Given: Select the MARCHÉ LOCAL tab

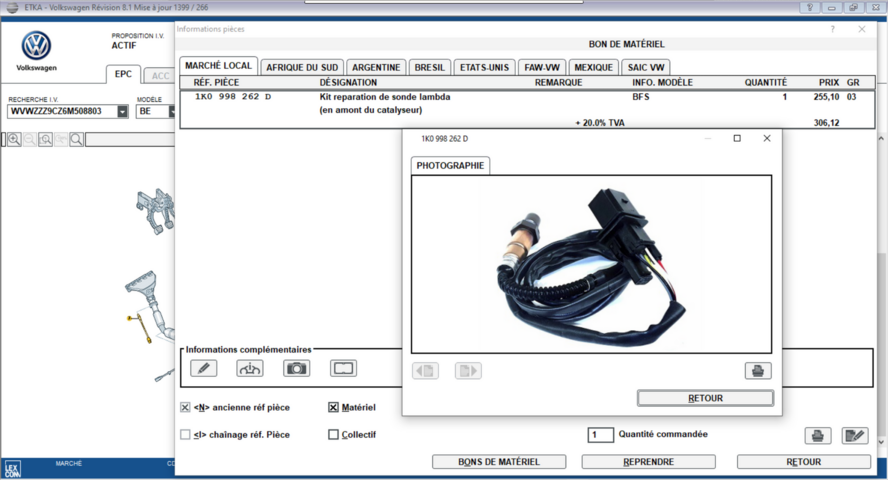Looking at the screenshot, I should coord(218,66).
